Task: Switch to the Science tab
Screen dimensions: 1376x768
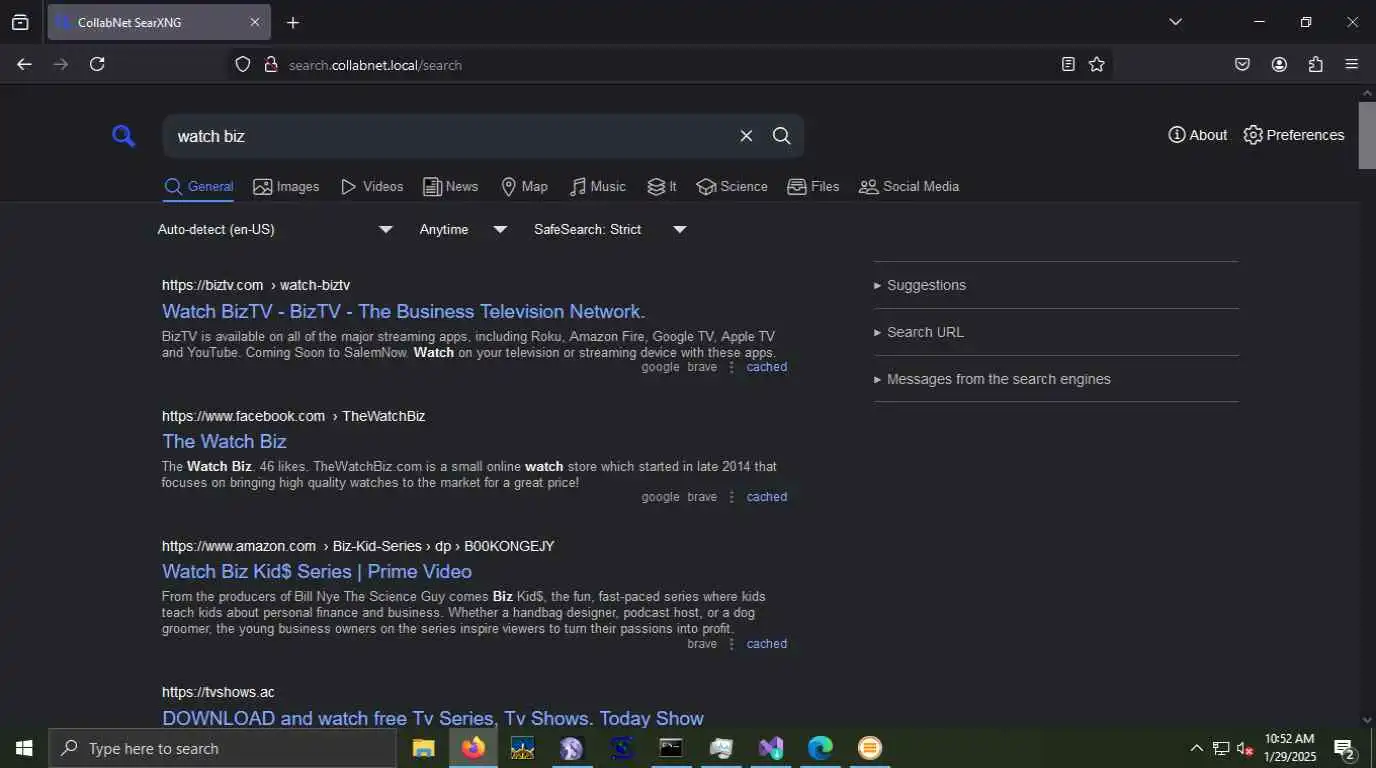Action: point(732,187)
